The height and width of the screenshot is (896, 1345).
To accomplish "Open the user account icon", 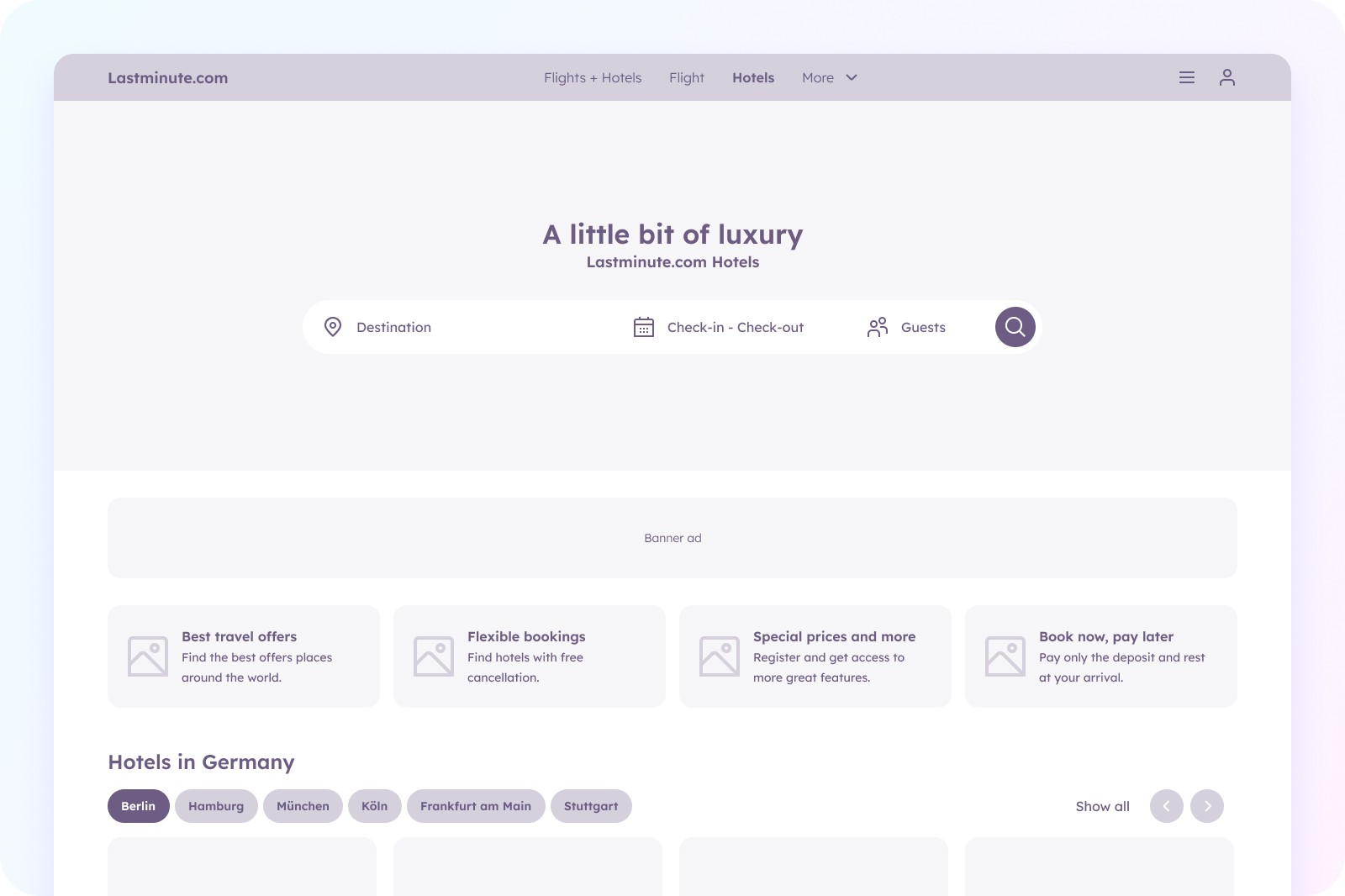I will click(1227, 77).
